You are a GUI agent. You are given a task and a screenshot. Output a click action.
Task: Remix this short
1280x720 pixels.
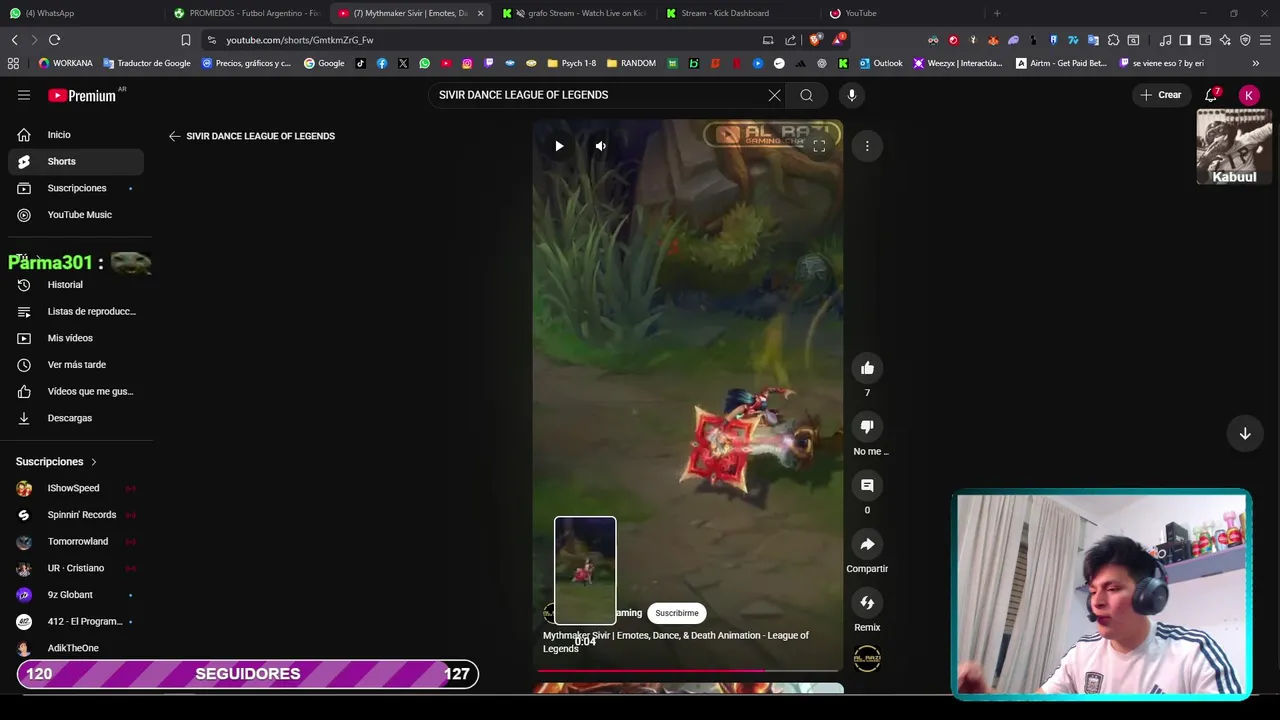point(867,603)
